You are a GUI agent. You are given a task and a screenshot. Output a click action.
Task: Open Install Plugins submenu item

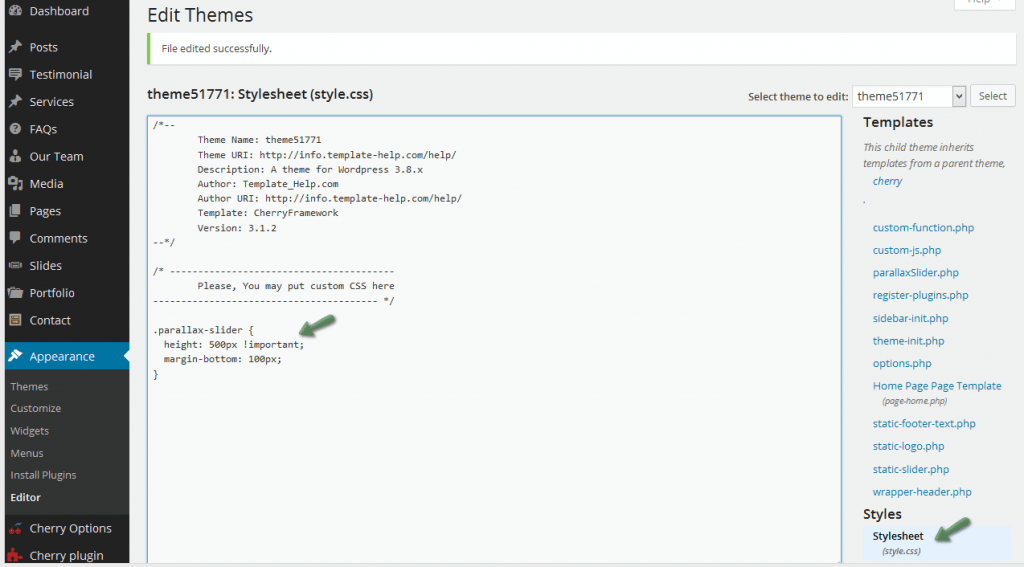point(43,476)
